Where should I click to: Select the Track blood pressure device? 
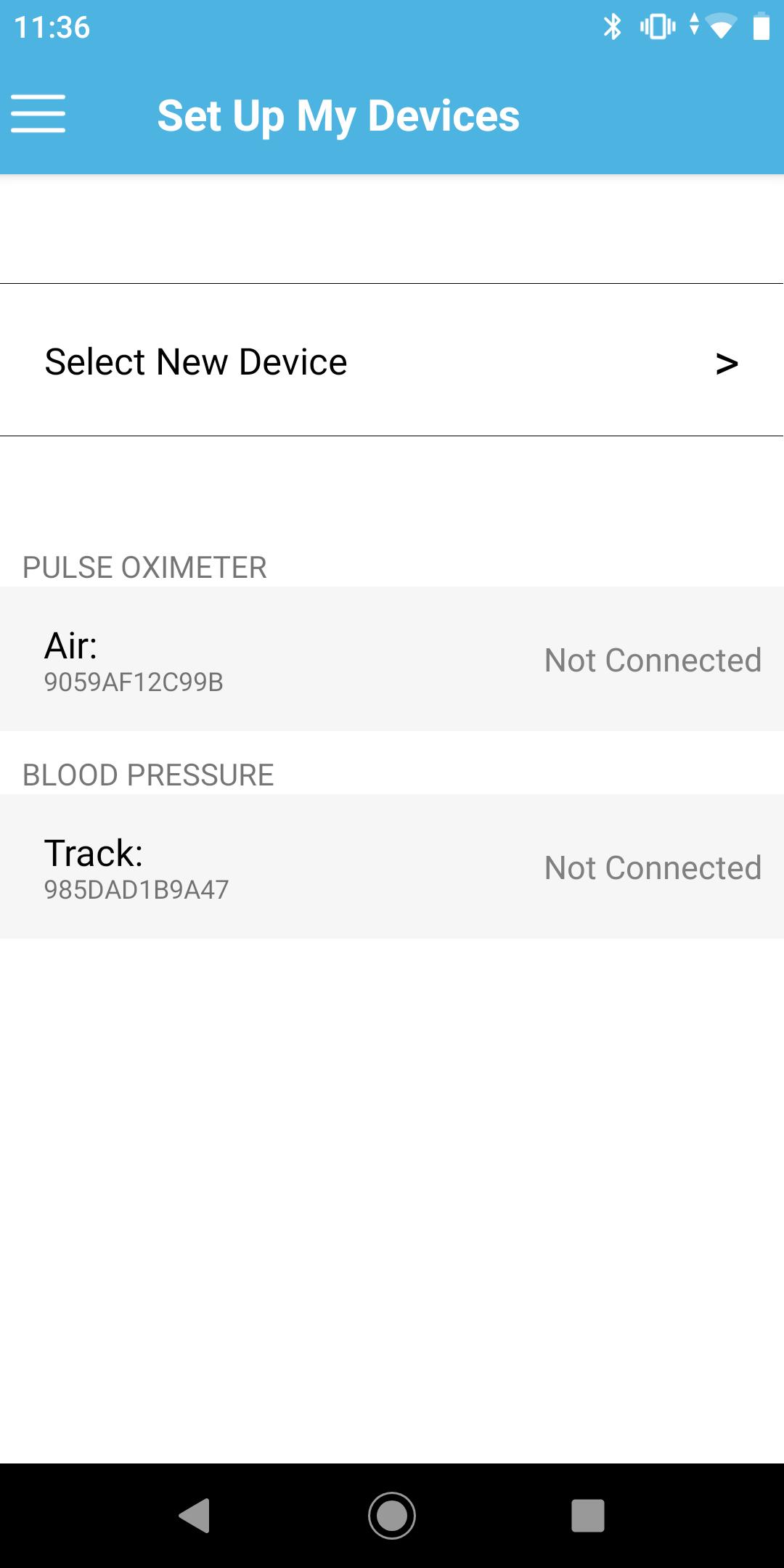(x=392, y=866)
